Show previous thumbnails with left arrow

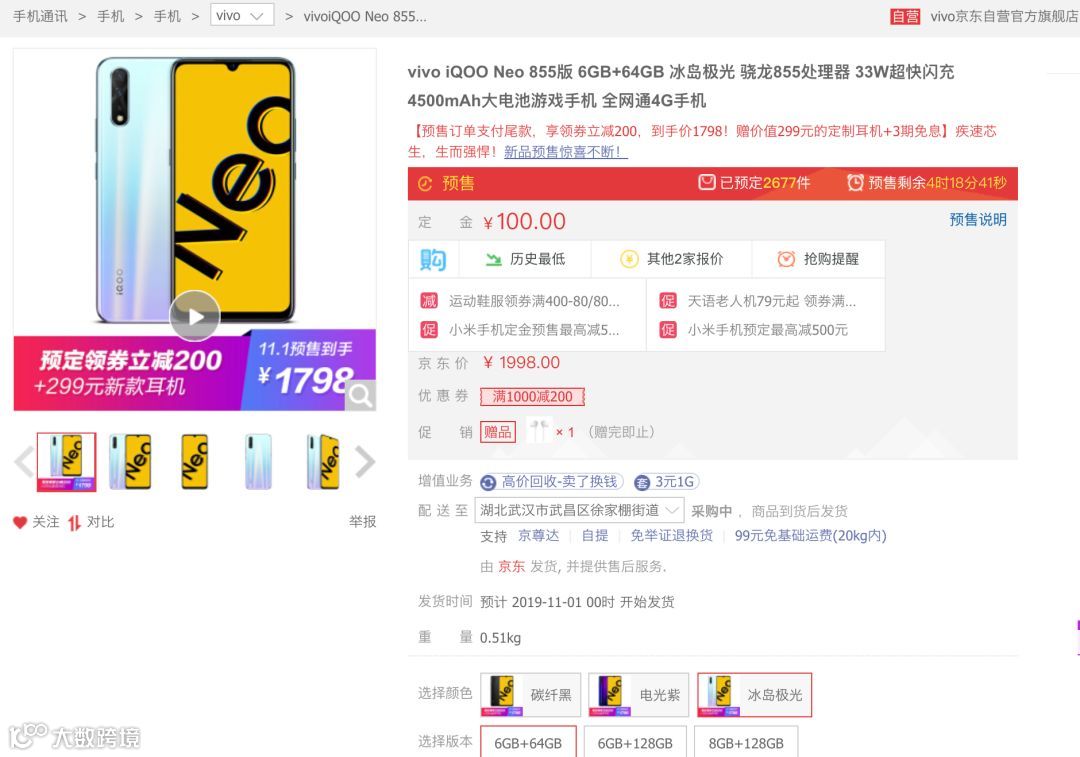pyautogui.click(x=24, y=462)
